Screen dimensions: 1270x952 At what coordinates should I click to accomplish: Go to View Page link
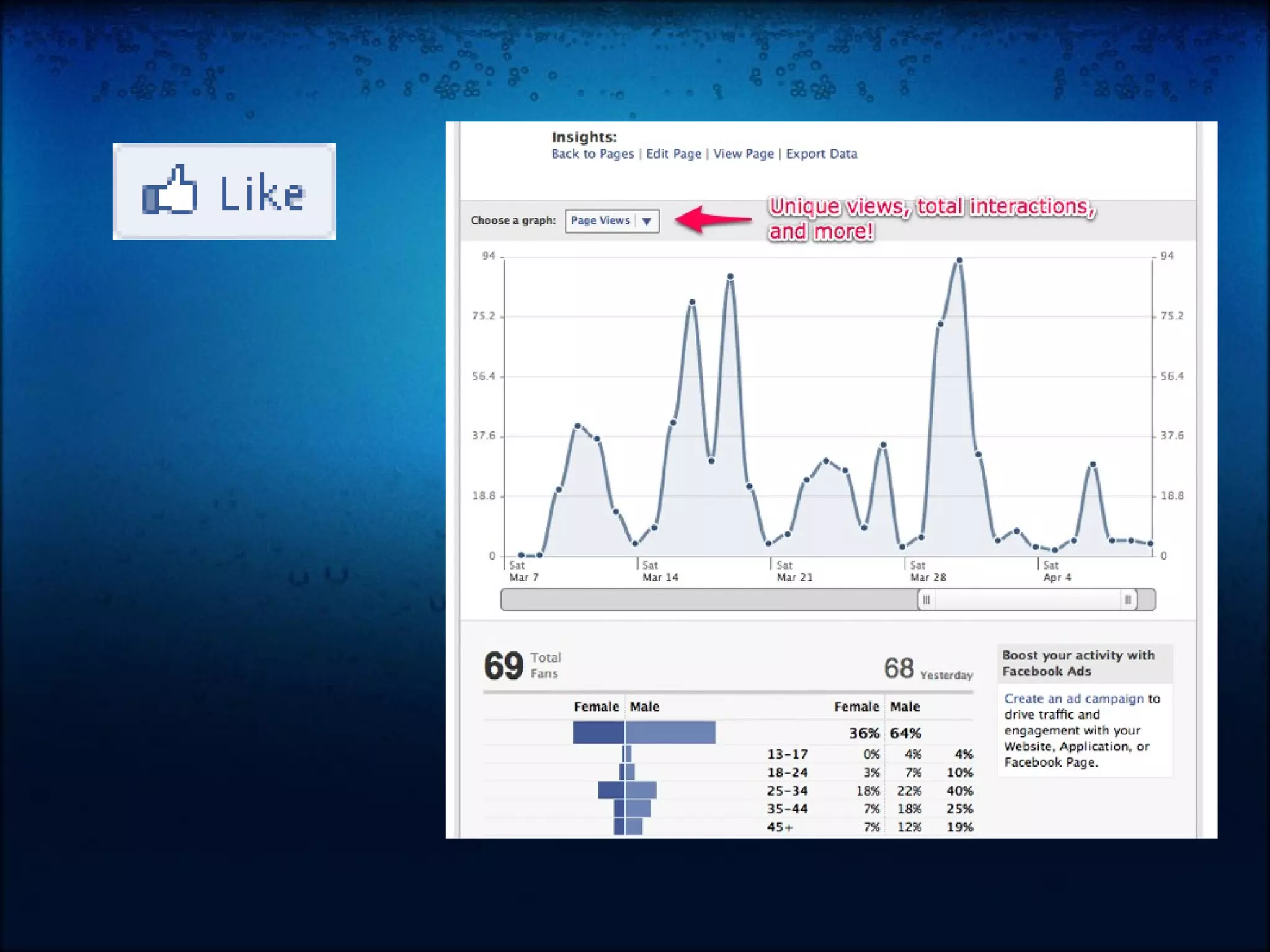(743, 154)
